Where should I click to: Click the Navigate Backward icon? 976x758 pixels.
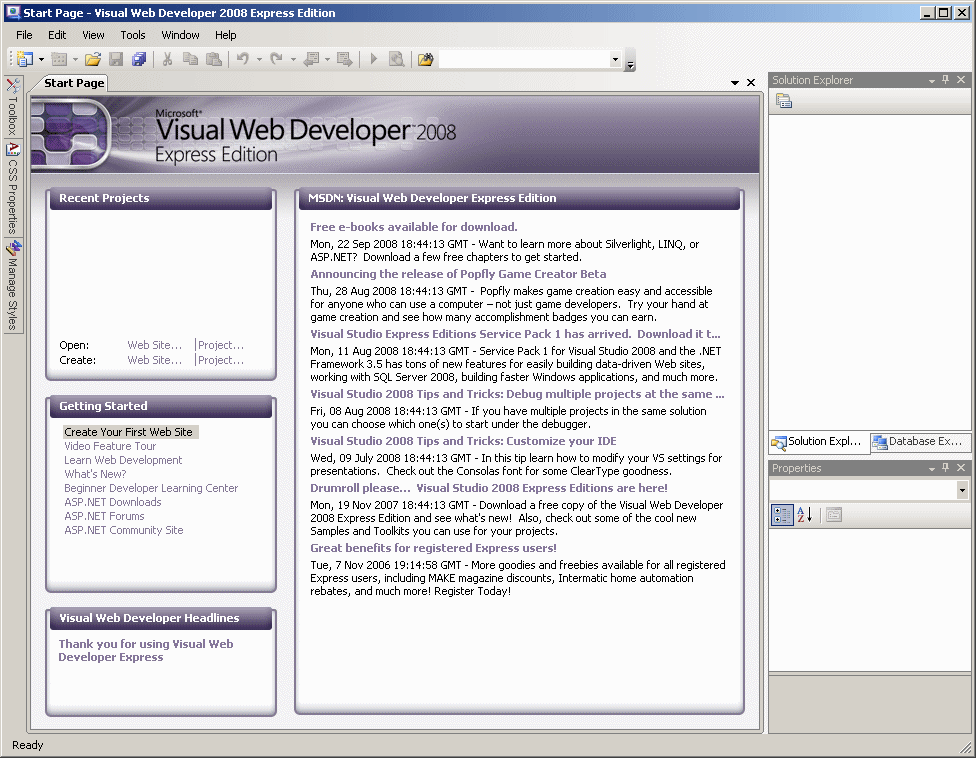311,59
